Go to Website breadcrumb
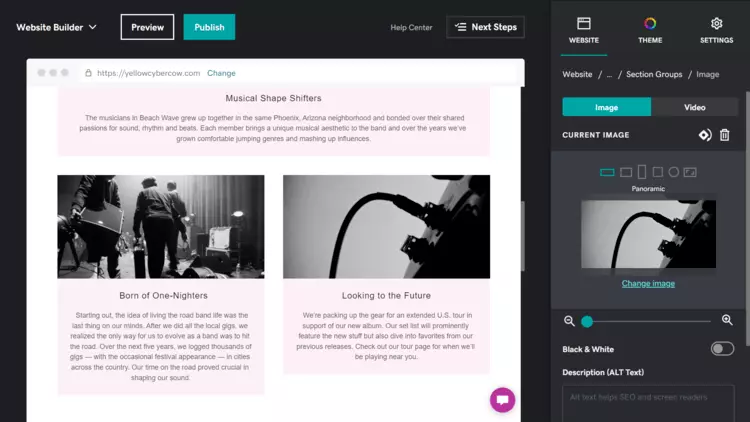Screen dimensions: 750x422 tap(577, 74)
